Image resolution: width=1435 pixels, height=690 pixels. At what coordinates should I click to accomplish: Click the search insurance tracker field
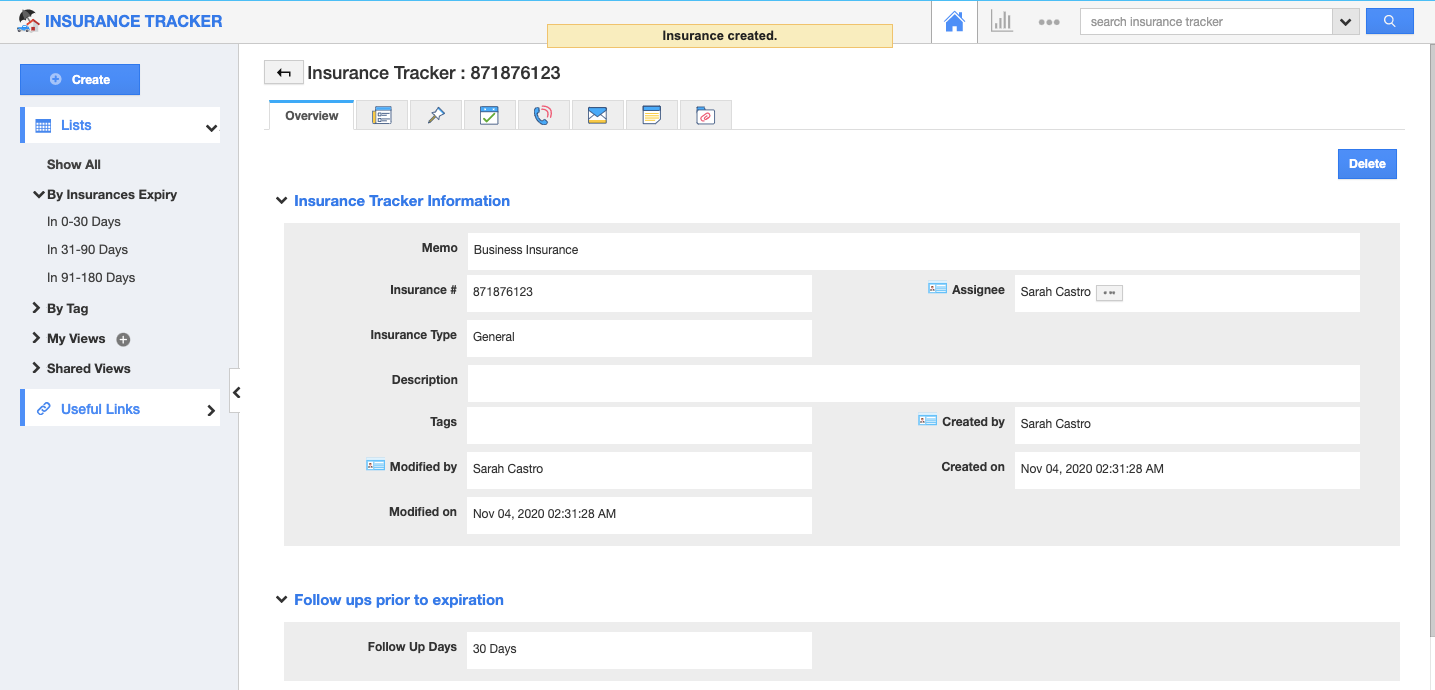(1205, 22)
